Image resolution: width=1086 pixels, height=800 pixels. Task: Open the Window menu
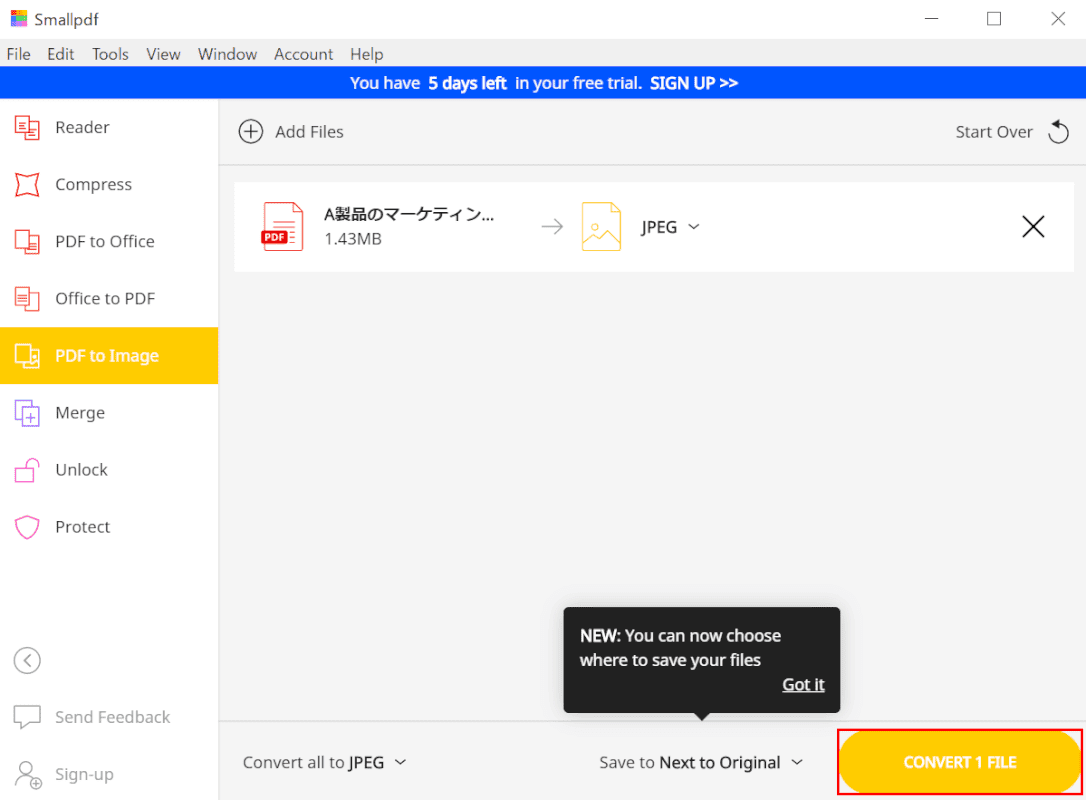click(227, 54)
